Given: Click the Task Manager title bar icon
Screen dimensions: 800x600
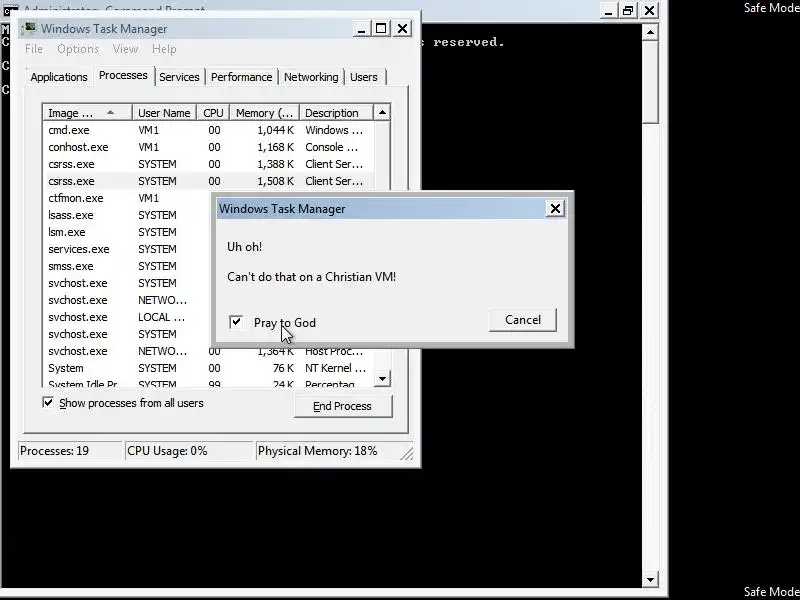Looking at the screenshot, I should tap(30, 28).
